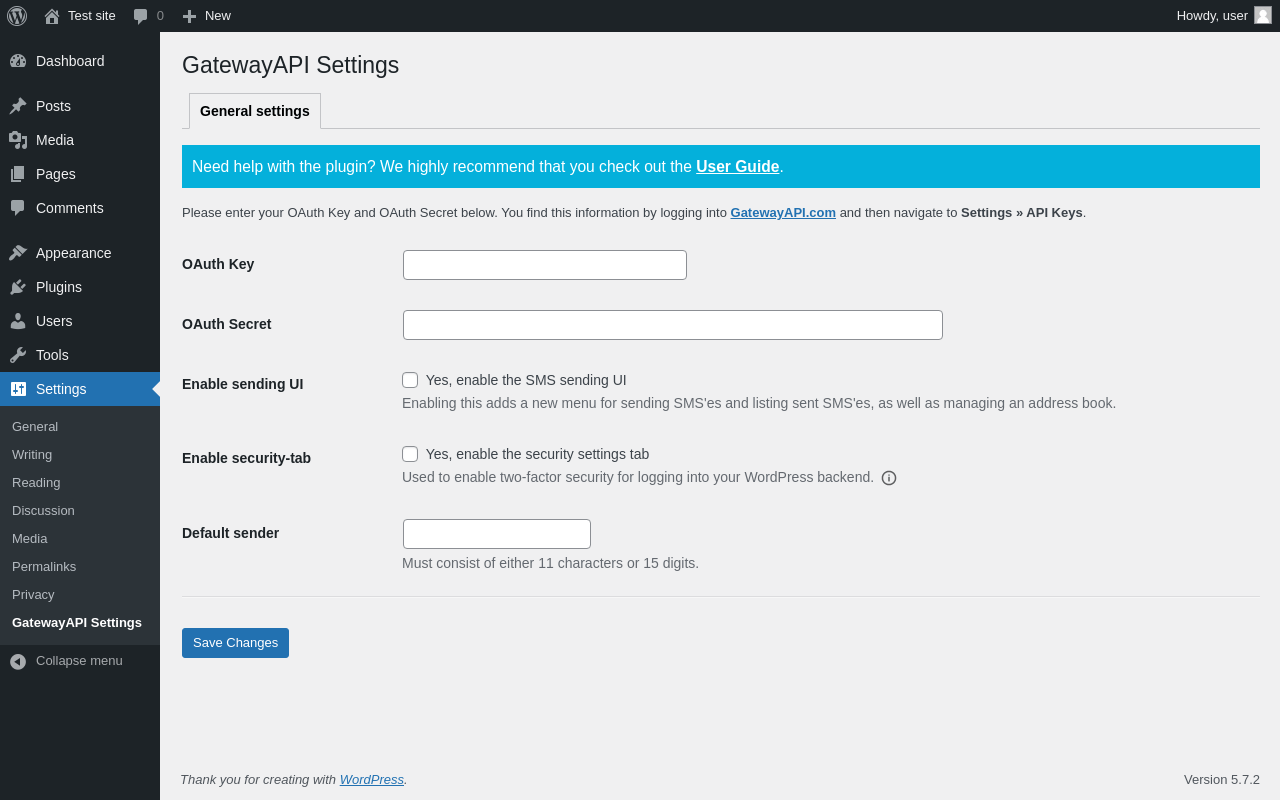1280x800 pixels.
Task: Open the Howdy, user account menu
Action: coord(1224,16)
